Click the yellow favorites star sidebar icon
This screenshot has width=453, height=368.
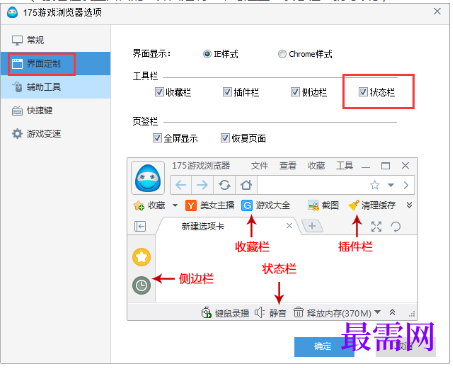coord(142,257)
